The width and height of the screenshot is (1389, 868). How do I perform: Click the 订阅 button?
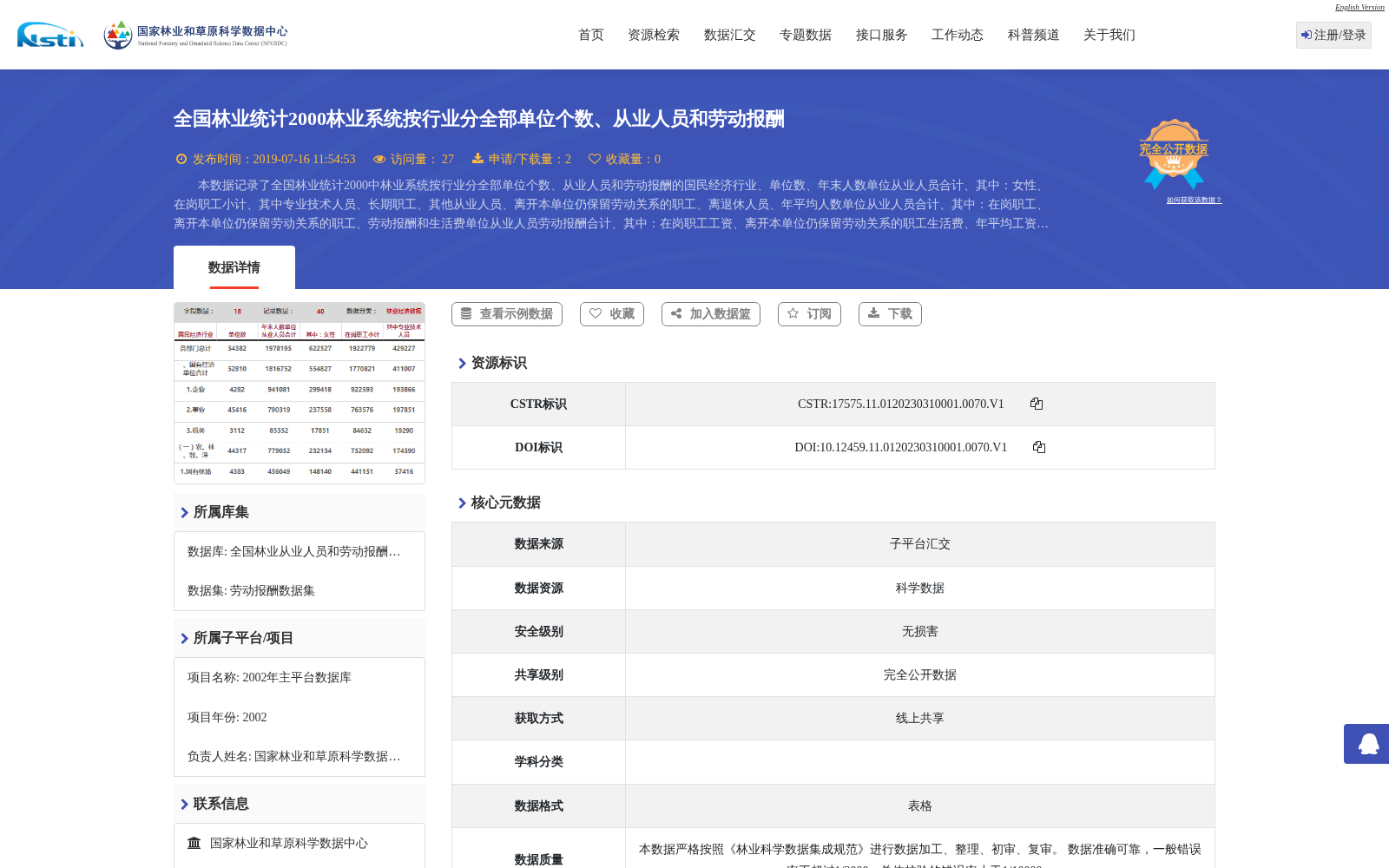coord(809,314)
